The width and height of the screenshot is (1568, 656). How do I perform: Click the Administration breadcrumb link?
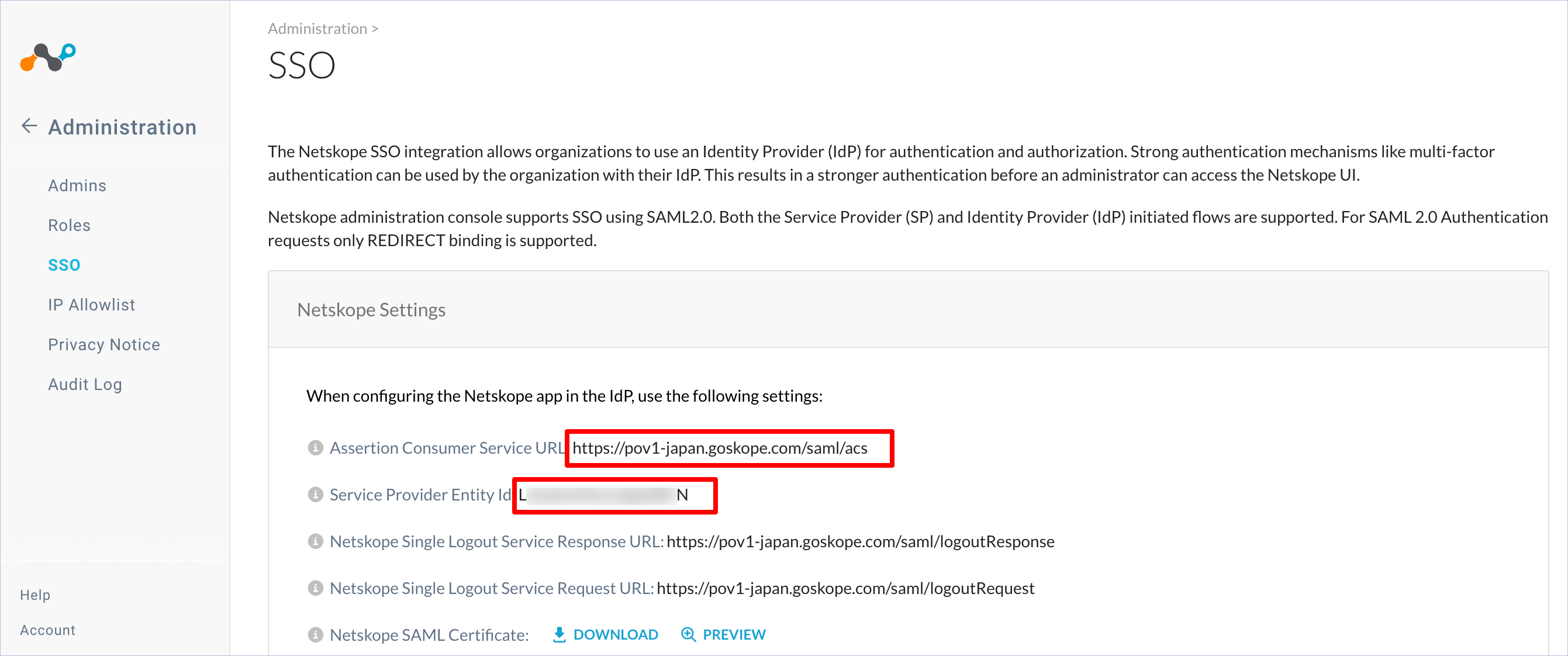(317, 29)
